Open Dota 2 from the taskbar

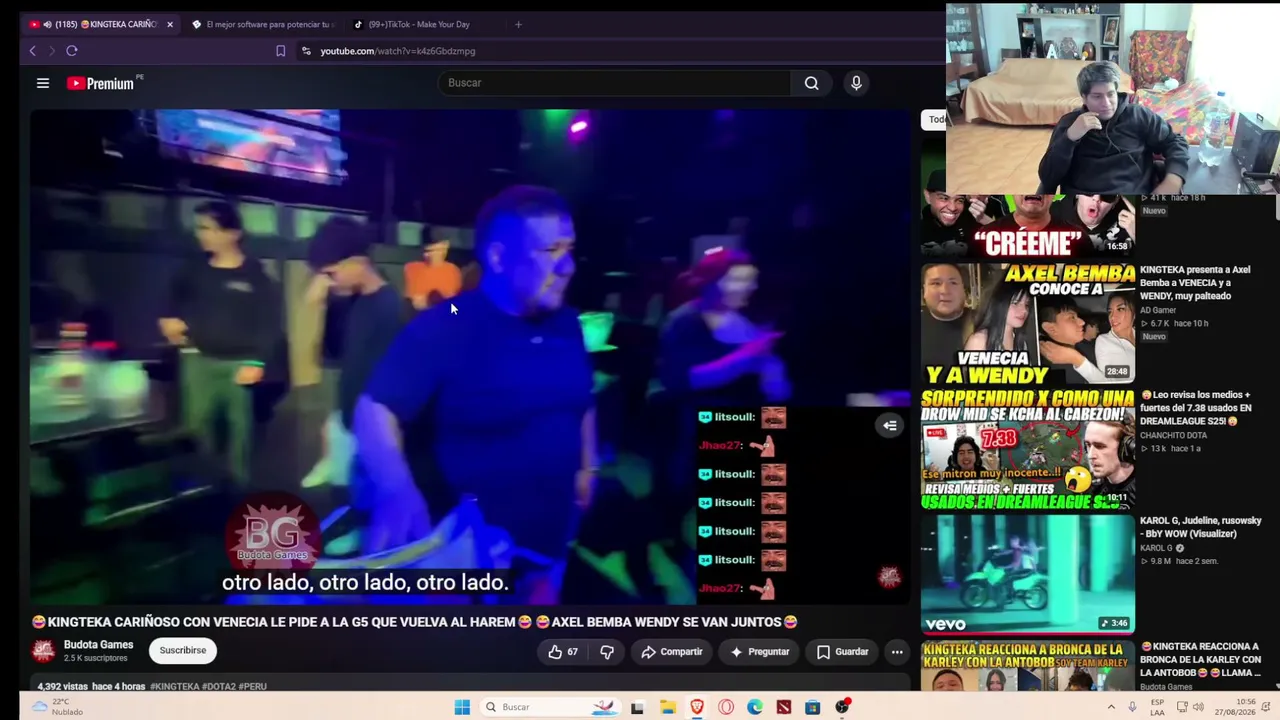coord(784,707)
